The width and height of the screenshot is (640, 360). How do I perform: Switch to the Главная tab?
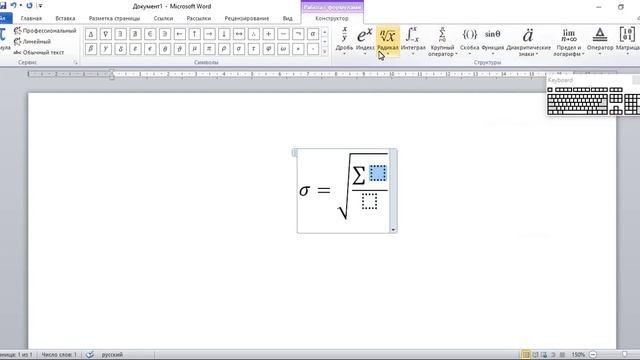(x=31, y=18)
